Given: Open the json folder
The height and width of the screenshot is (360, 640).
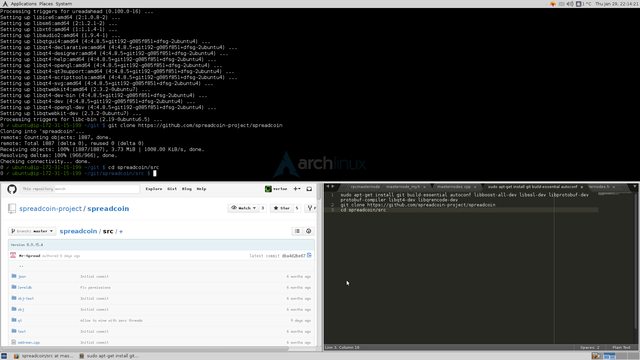Looking at the screenshot, I should (x=22, y=277).
